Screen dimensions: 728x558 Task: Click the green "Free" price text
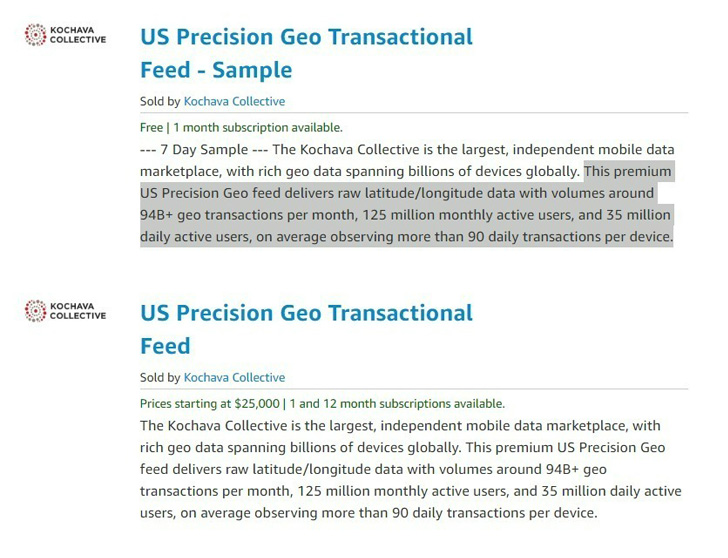pos(151,127)
